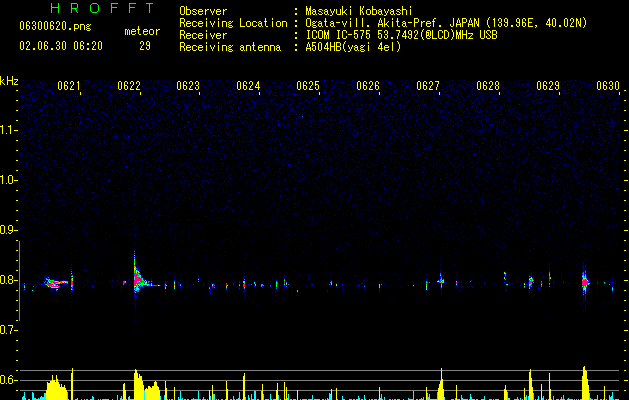Click the meteor count value 29
Viewport: 629px width, 400px height.
(145, 46)
